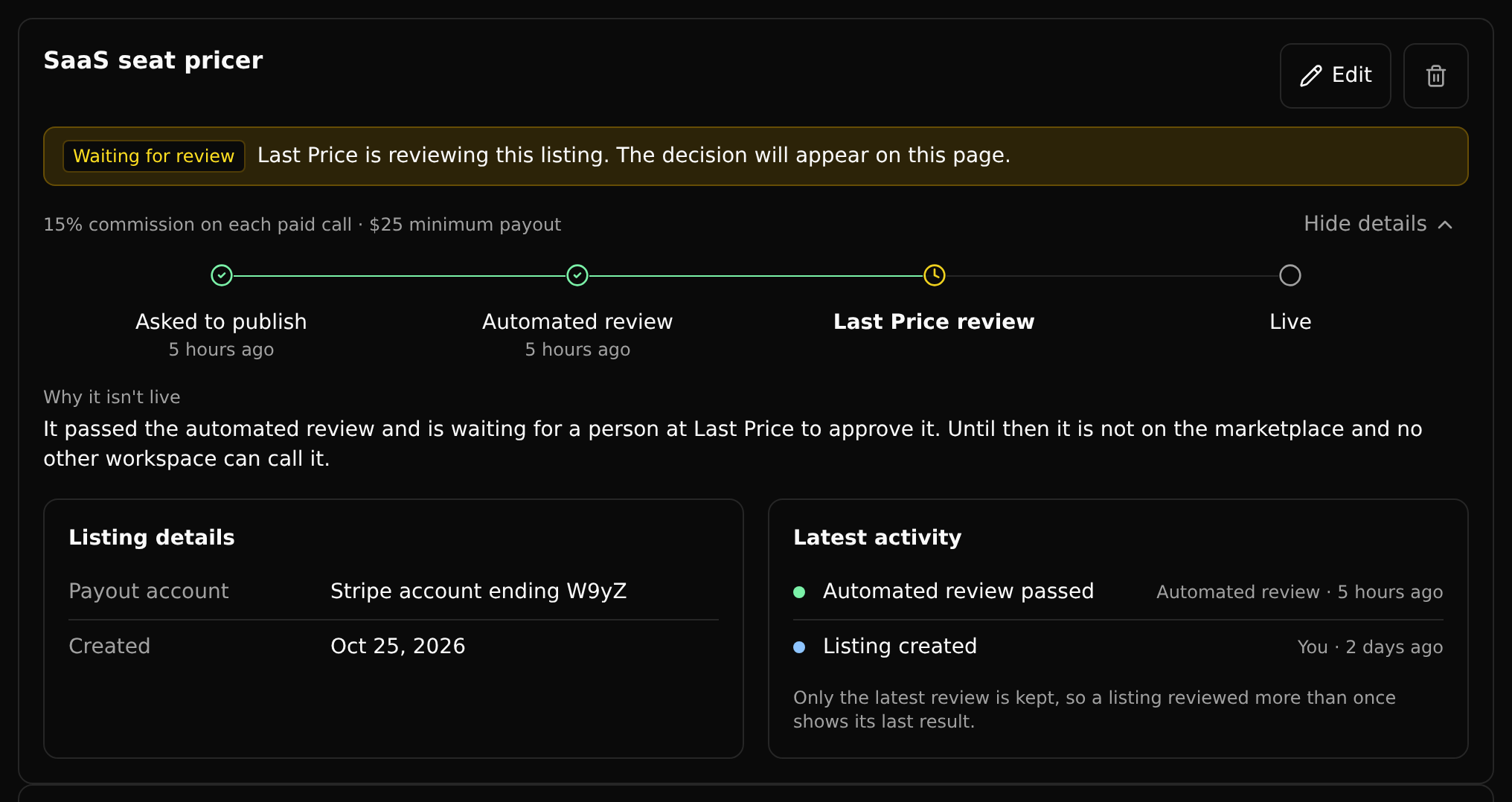Click the Stripe account ending W9yZ value
1512x802 pixels.
pyautogui.click(x=478, y=591)
